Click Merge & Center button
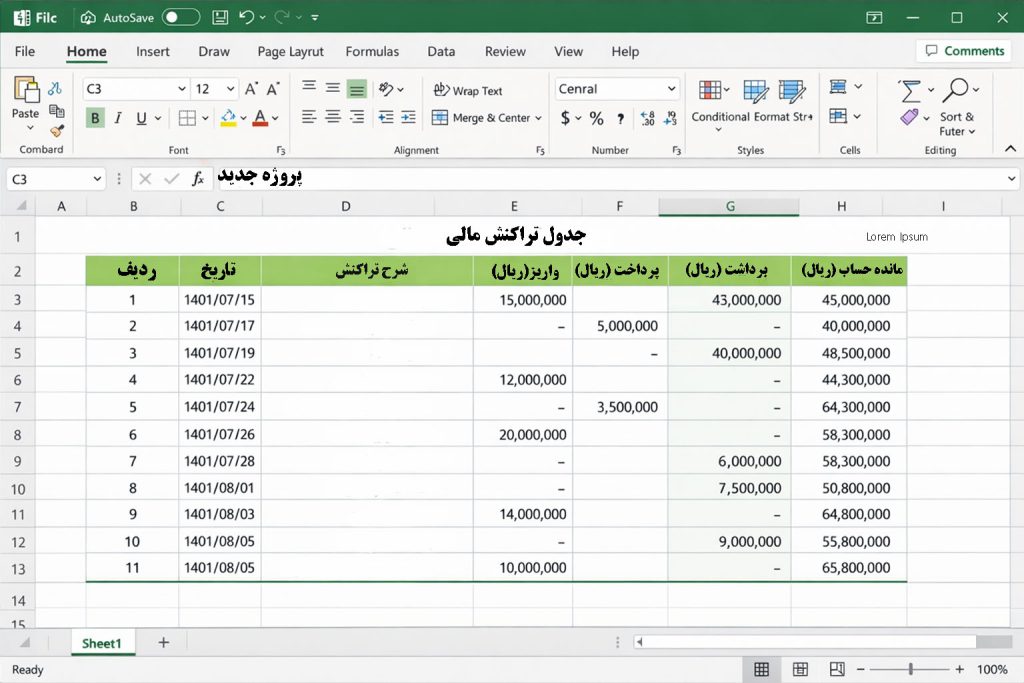Screen dimensions: 1024x683 click(481, 118)
